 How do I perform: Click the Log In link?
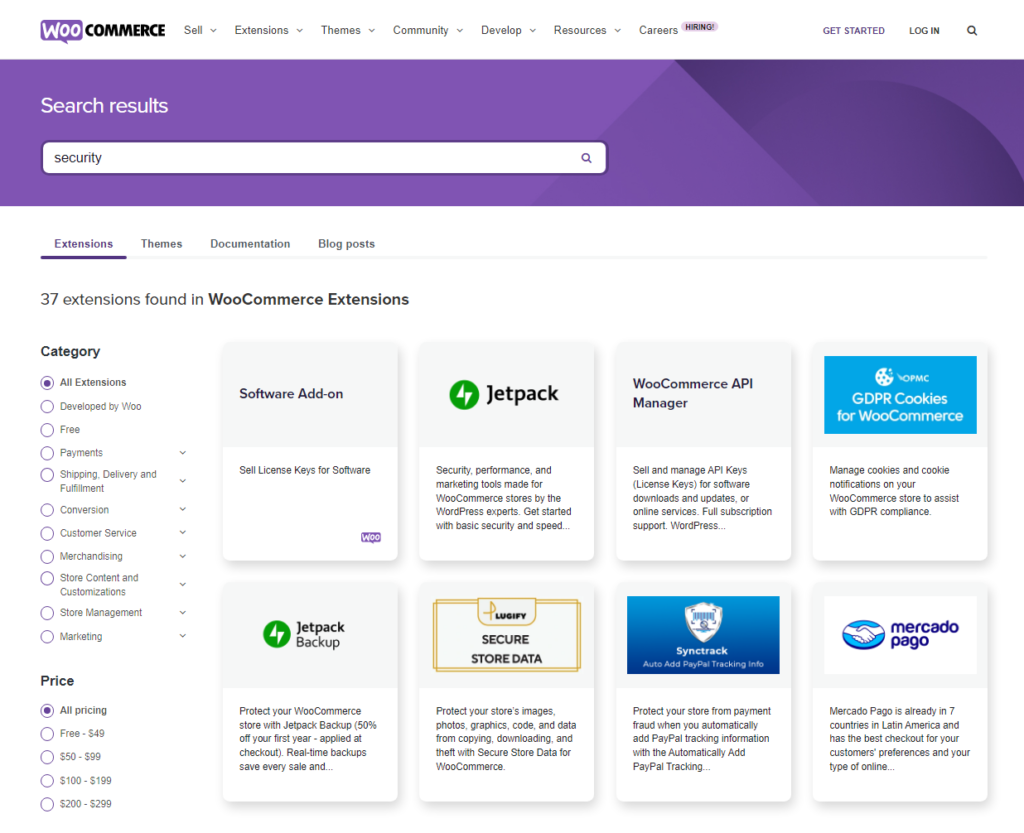tap(924, 31)
